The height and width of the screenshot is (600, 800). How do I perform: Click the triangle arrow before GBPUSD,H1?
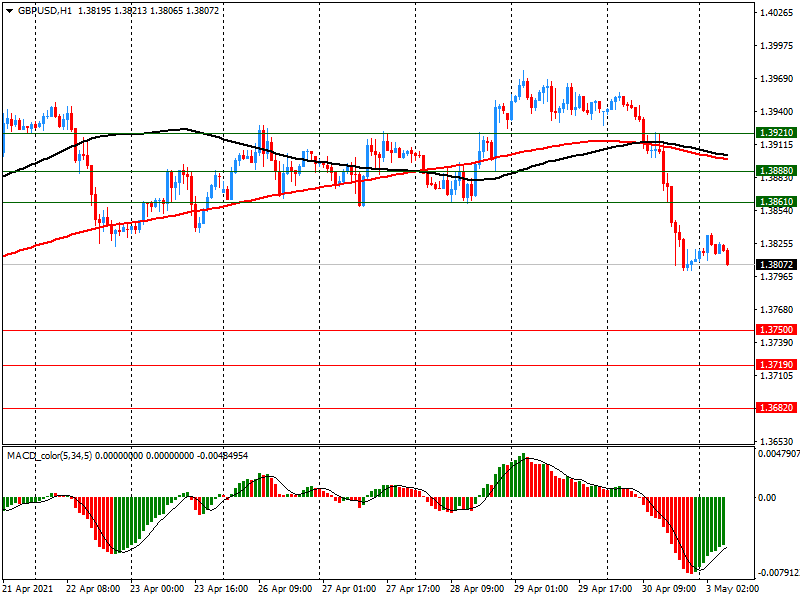coord(9,10)
